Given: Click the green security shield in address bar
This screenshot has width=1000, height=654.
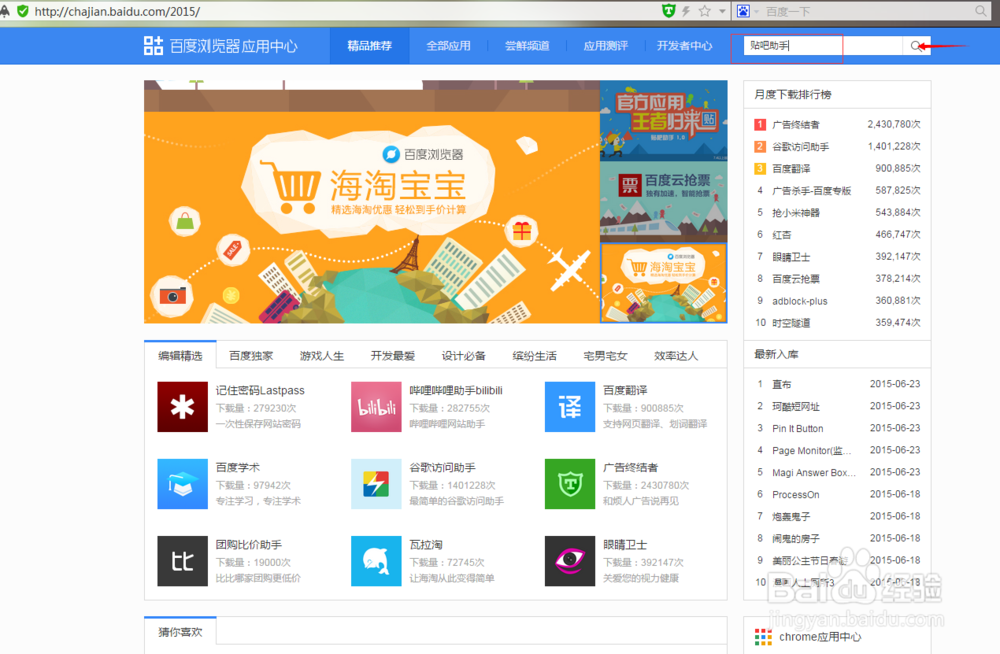Looking at the screenshot, I should click(x=23, y=11).
